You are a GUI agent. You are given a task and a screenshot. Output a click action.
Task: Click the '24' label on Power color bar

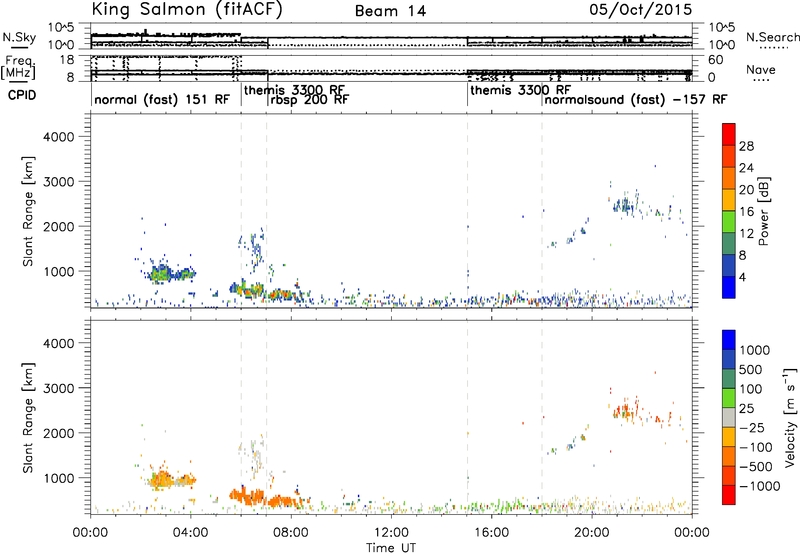(x=746, y=168)
